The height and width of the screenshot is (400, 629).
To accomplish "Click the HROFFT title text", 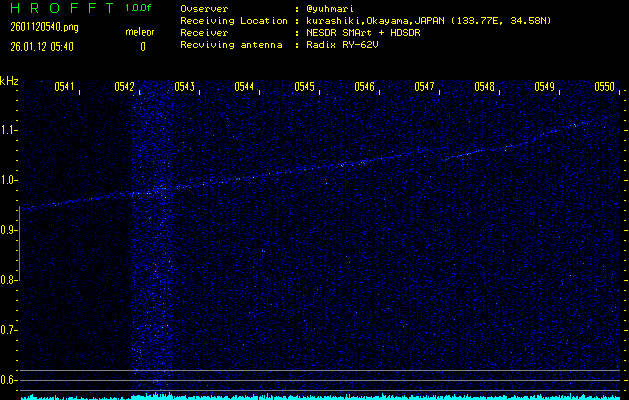I will tap(57, 8).
